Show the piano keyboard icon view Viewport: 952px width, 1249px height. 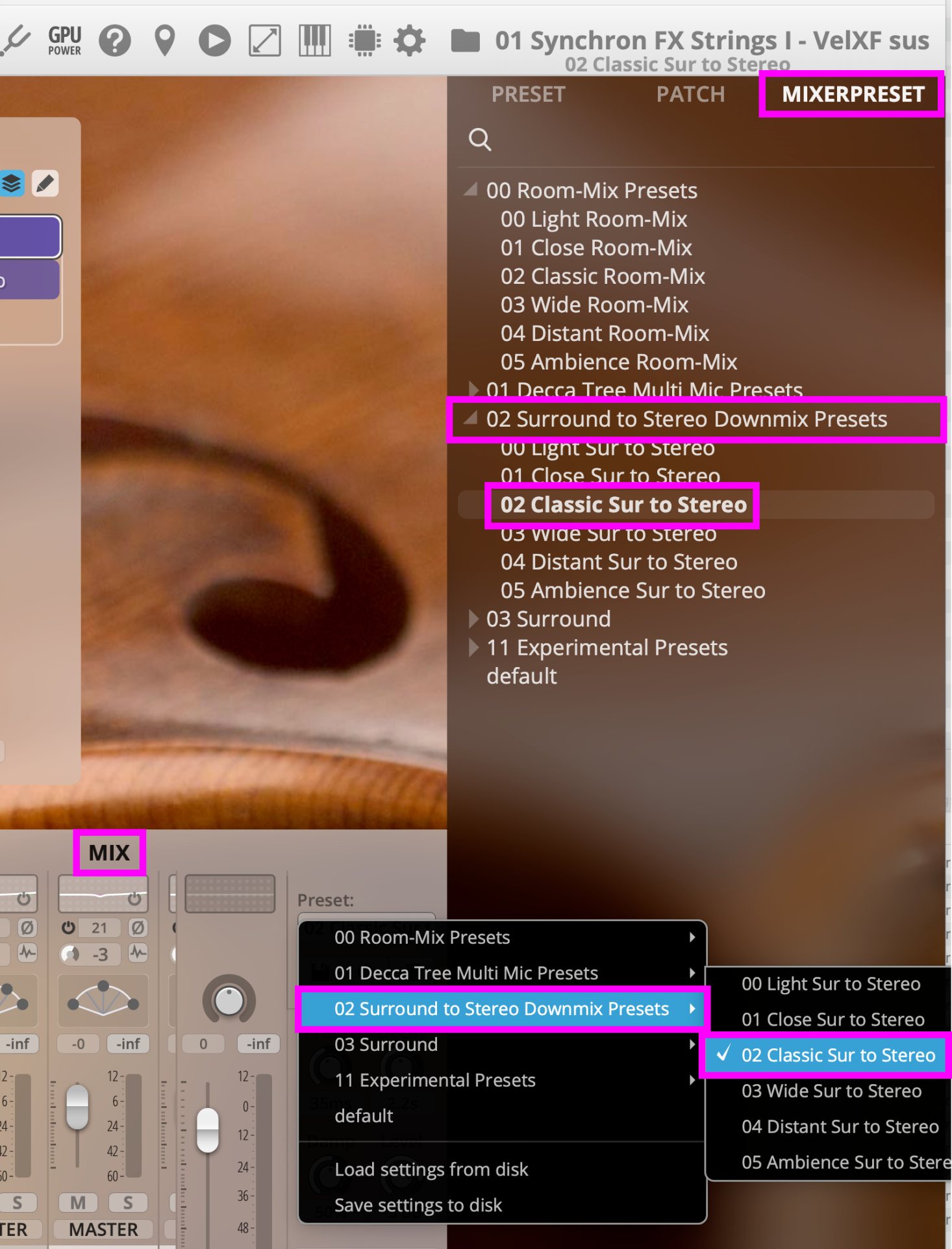coord(315,41)
